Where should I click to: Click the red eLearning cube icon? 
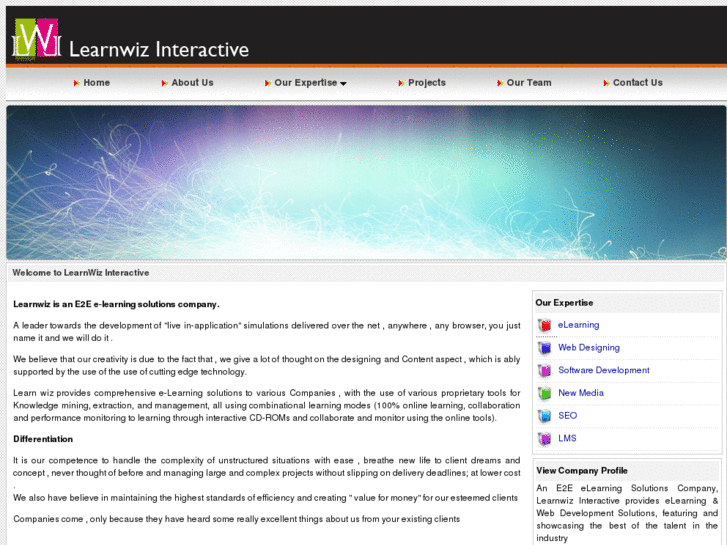[x=545, y=325]
